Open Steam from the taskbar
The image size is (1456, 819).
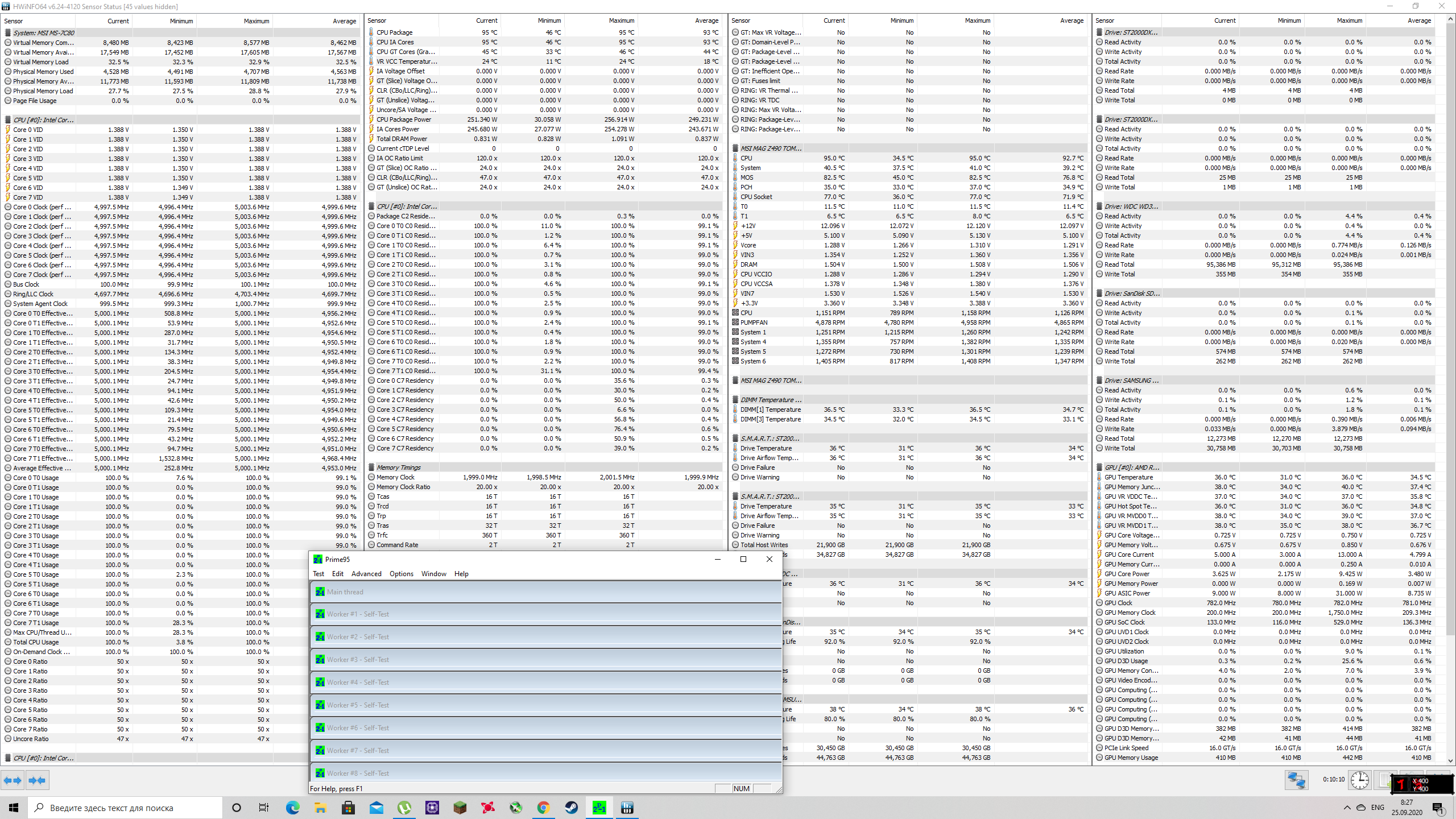coord(571,808)
